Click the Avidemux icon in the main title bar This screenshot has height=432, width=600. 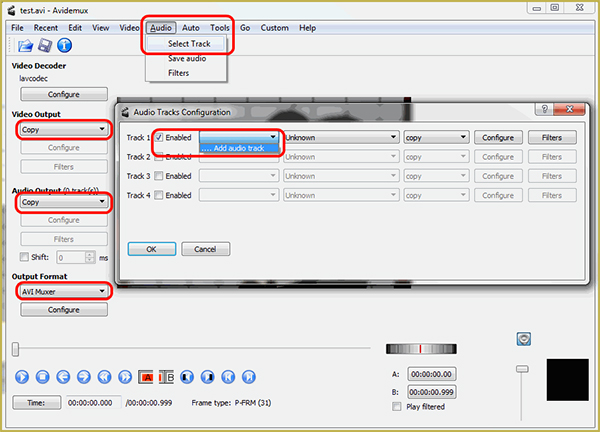tap(12, 10)
